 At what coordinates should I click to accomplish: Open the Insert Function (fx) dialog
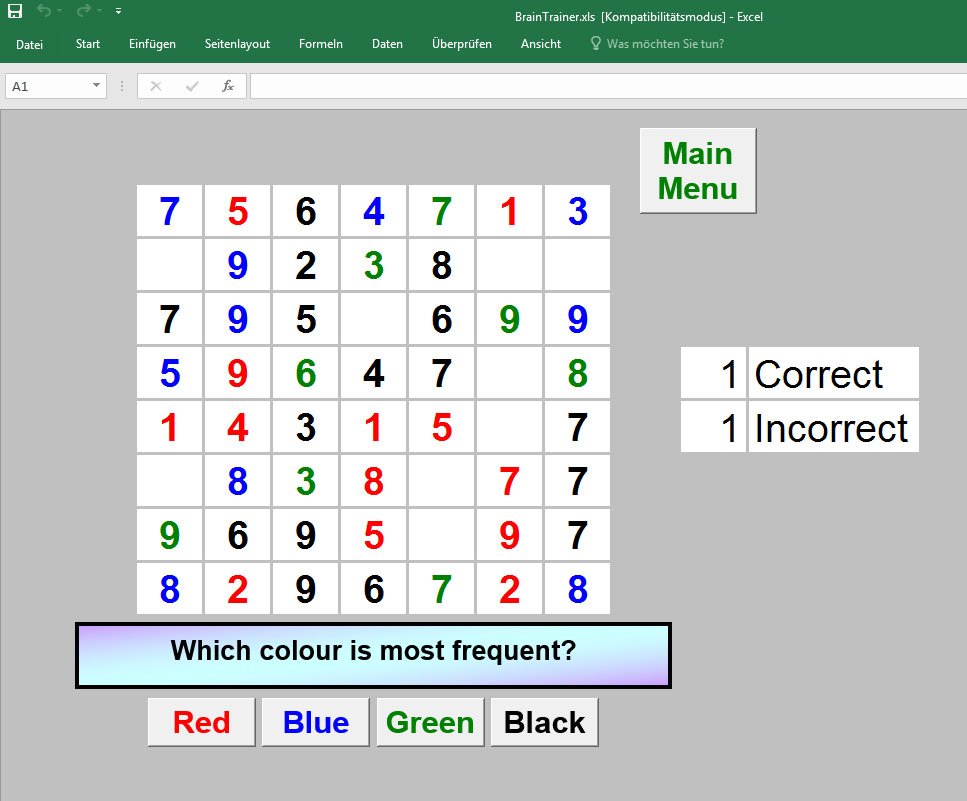227,85
